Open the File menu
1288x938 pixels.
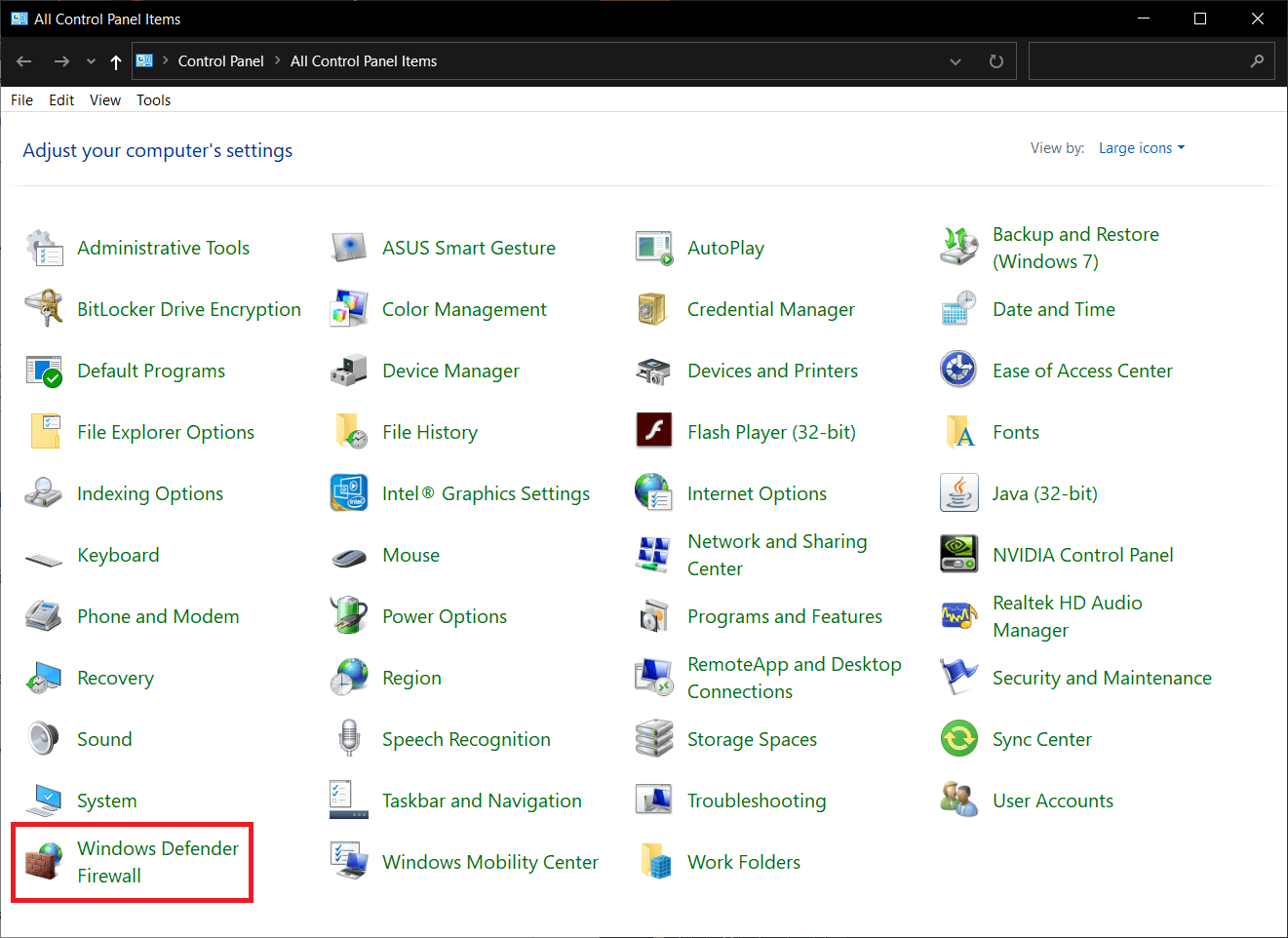21,99
